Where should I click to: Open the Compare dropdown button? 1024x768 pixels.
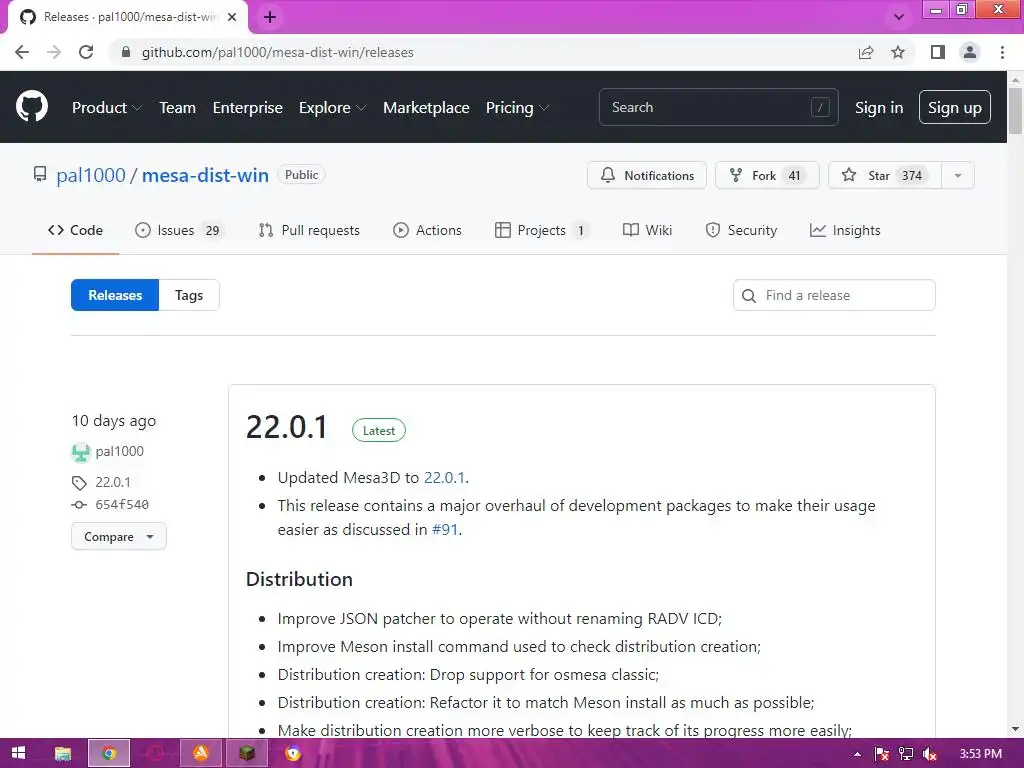[118, 536]
